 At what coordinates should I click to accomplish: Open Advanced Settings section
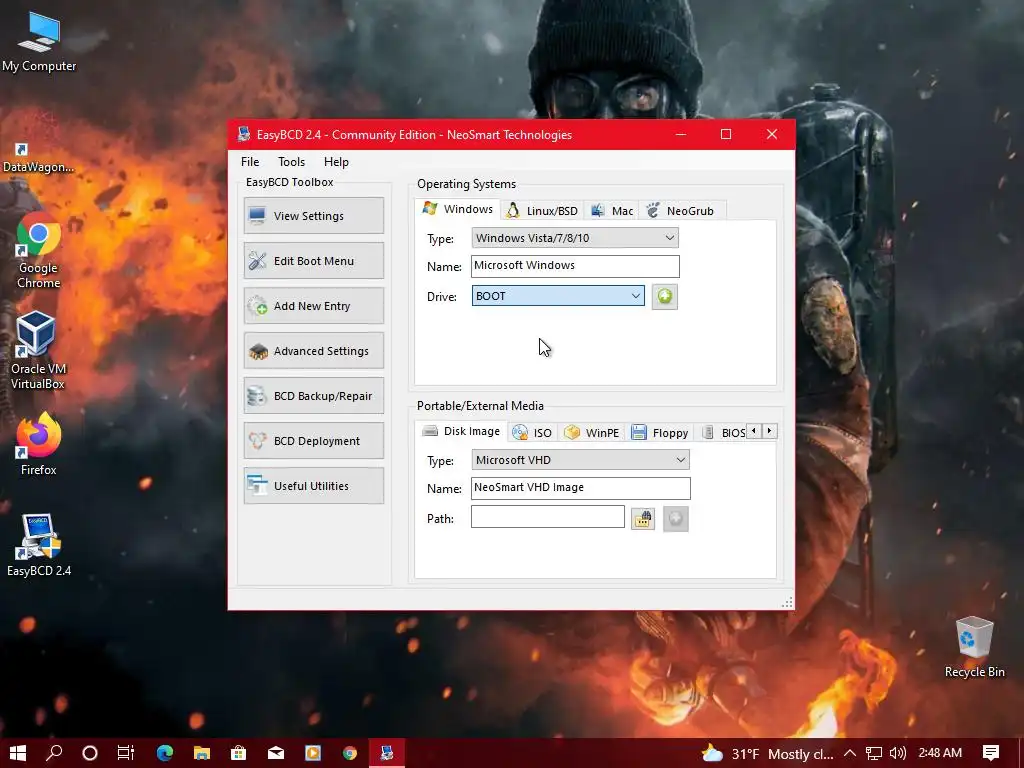tap(313, 351)
